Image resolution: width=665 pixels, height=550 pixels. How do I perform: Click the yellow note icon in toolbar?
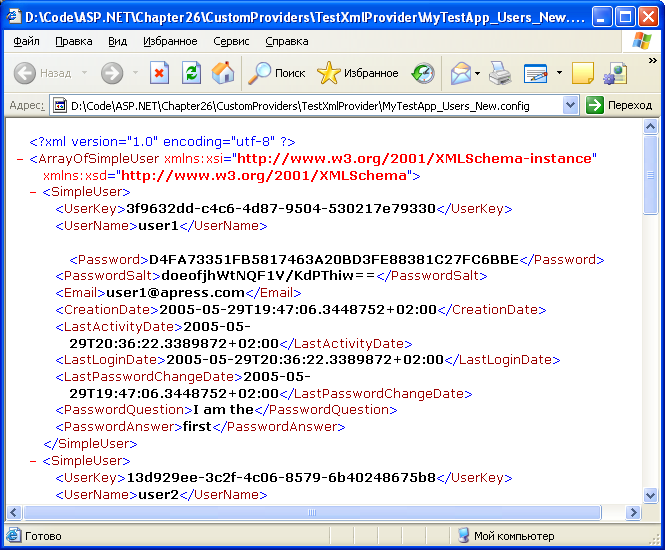[x=582, y=73]
